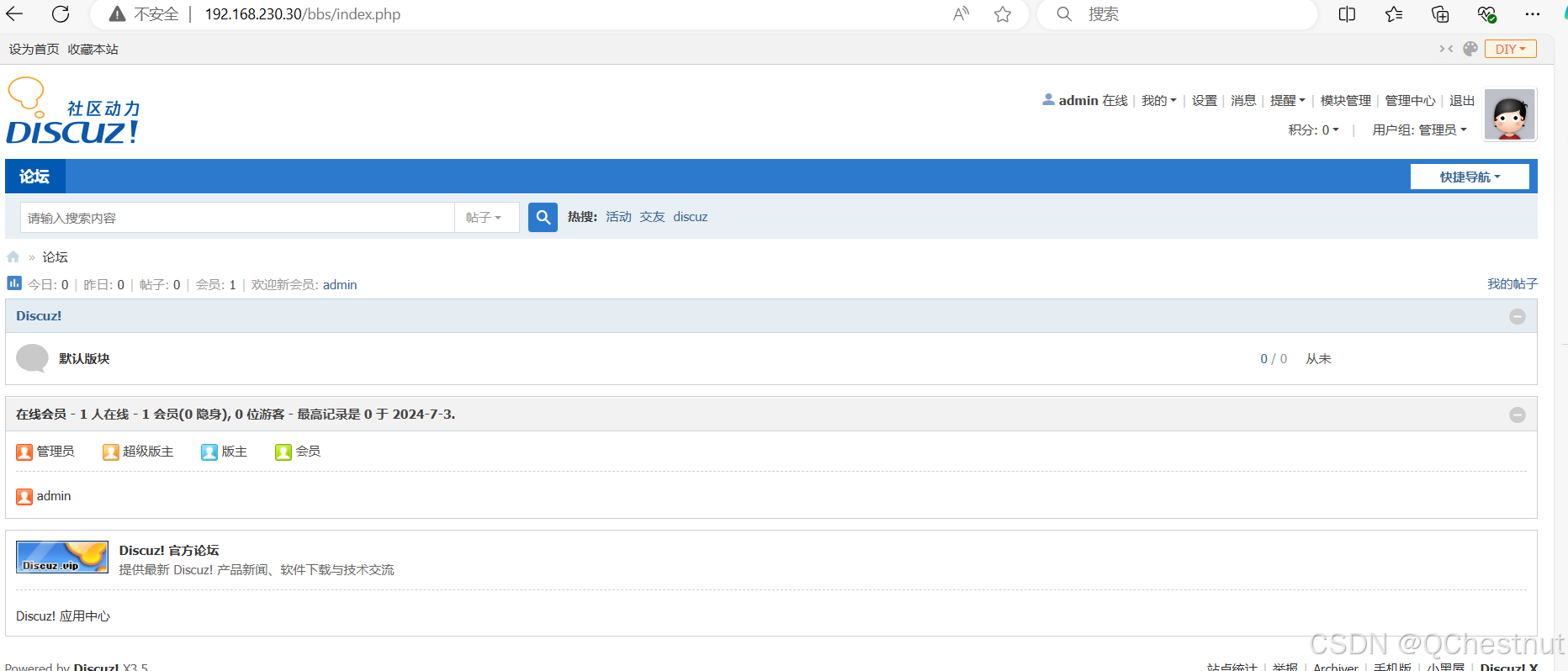Open read aloud icon in address bar
The image size is (1568, 671).
point(961,13)
